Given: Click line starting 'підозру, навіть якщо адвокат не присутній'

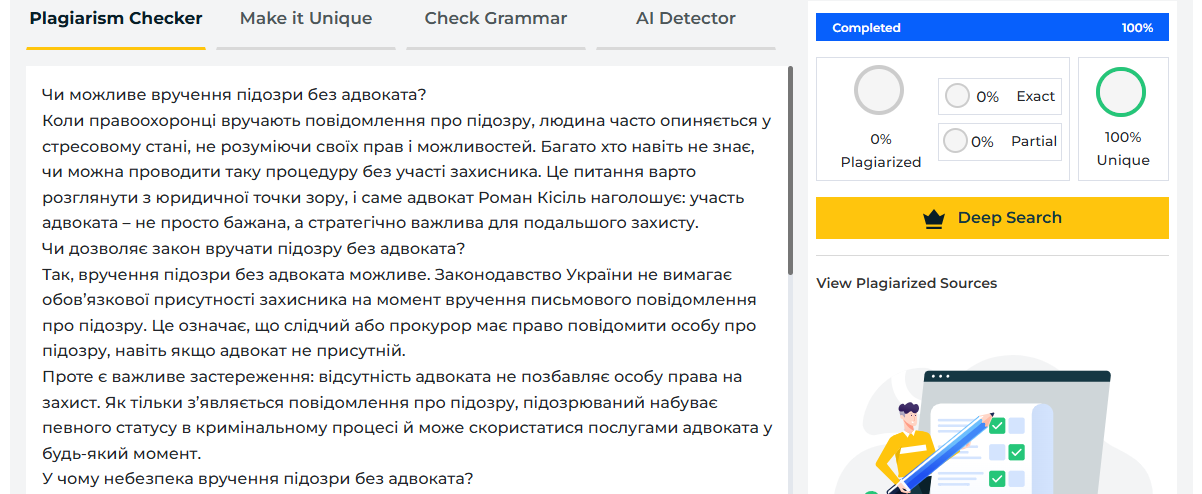Looking at the screenshot, I should (224, 351).
